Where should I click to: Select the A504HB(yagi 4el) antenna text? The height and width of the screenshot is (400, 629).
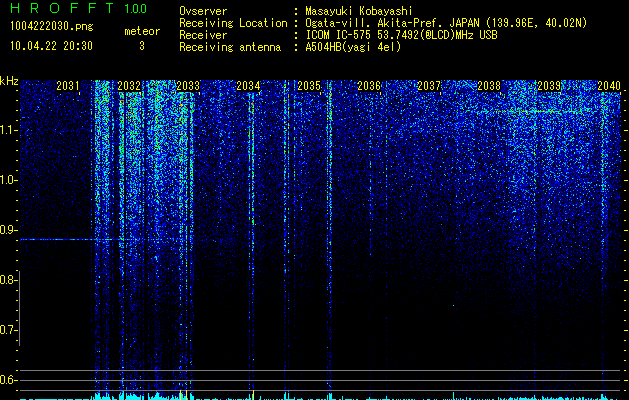coord(353,47)
